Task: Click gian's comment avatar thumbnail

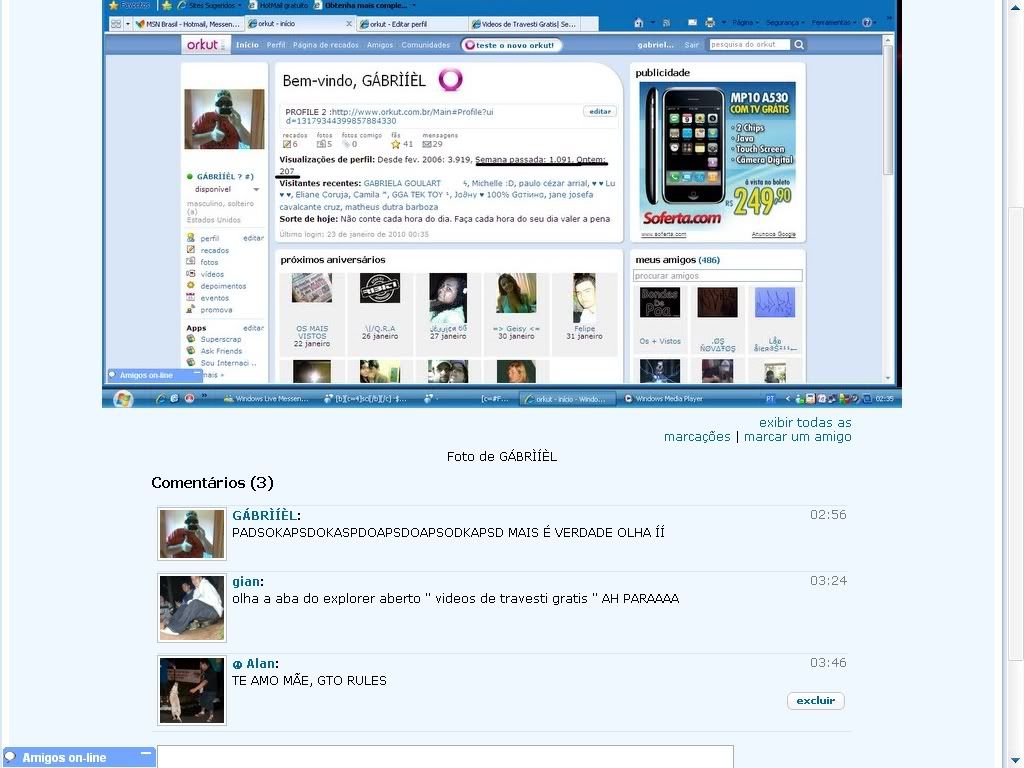Action: [x=192, y=608]
